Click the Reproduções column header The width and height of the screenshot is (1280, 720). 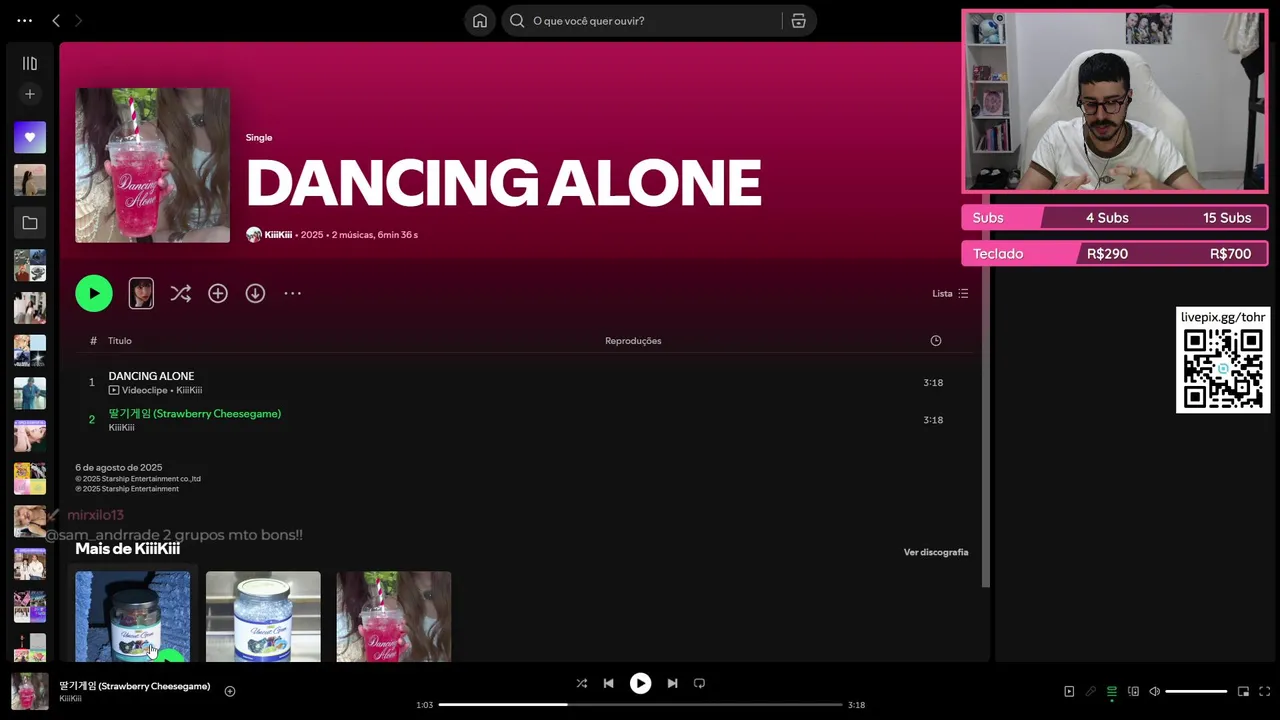[x=633, y=341]
